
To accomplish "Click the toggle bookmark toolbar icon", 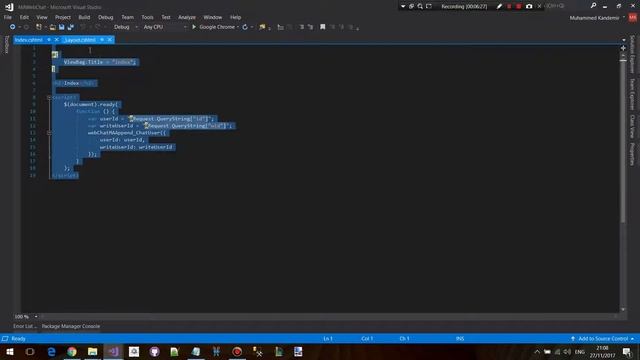I will 322,27.
